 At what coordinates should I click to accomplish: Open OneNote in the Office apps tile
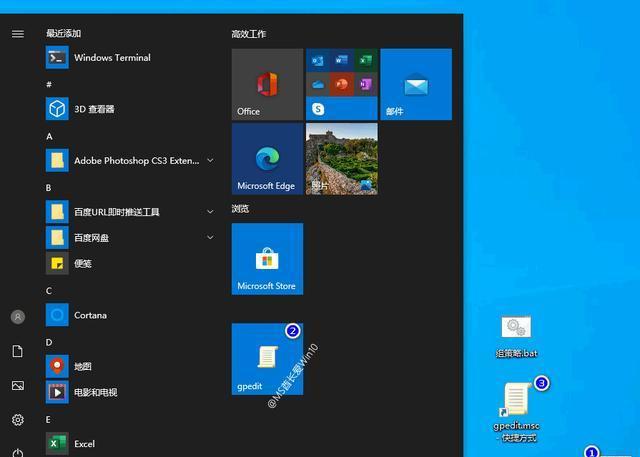366,84
